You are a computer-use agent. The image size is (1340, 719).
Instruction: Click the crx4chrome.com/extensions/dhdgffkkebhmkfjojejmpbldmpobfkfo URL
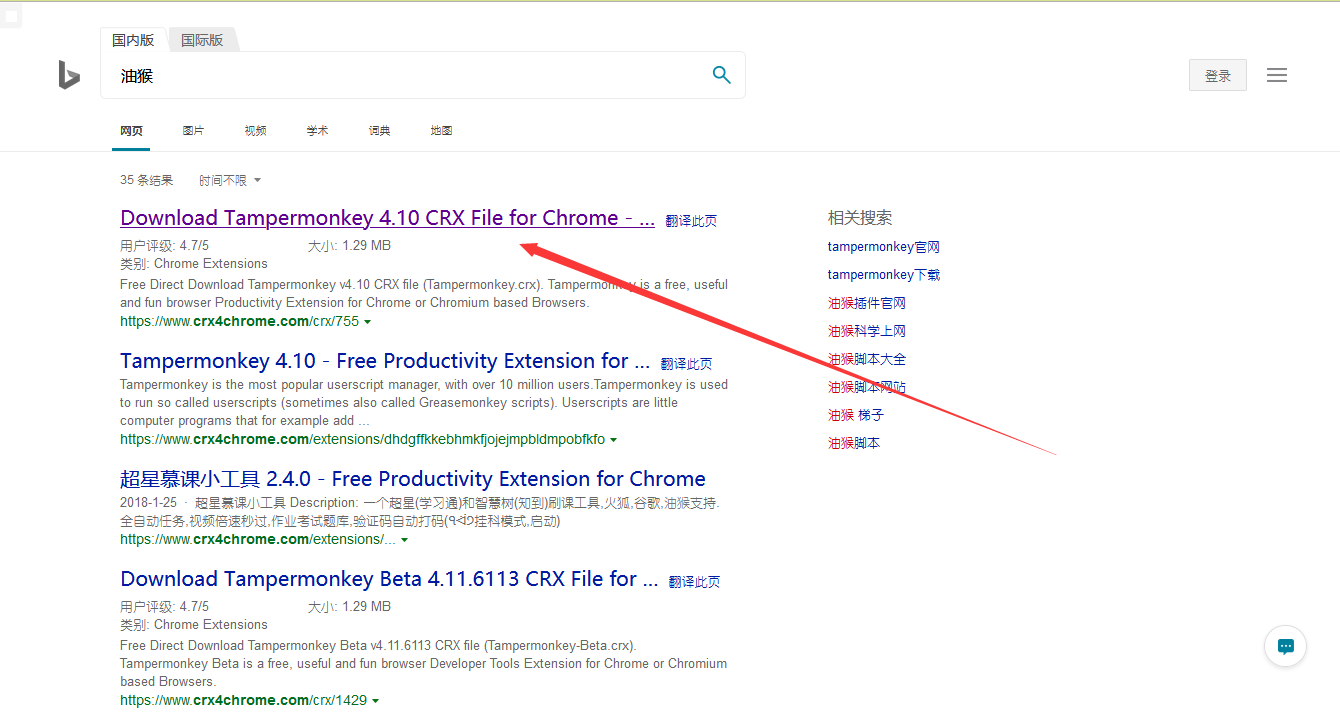point(362,440)
